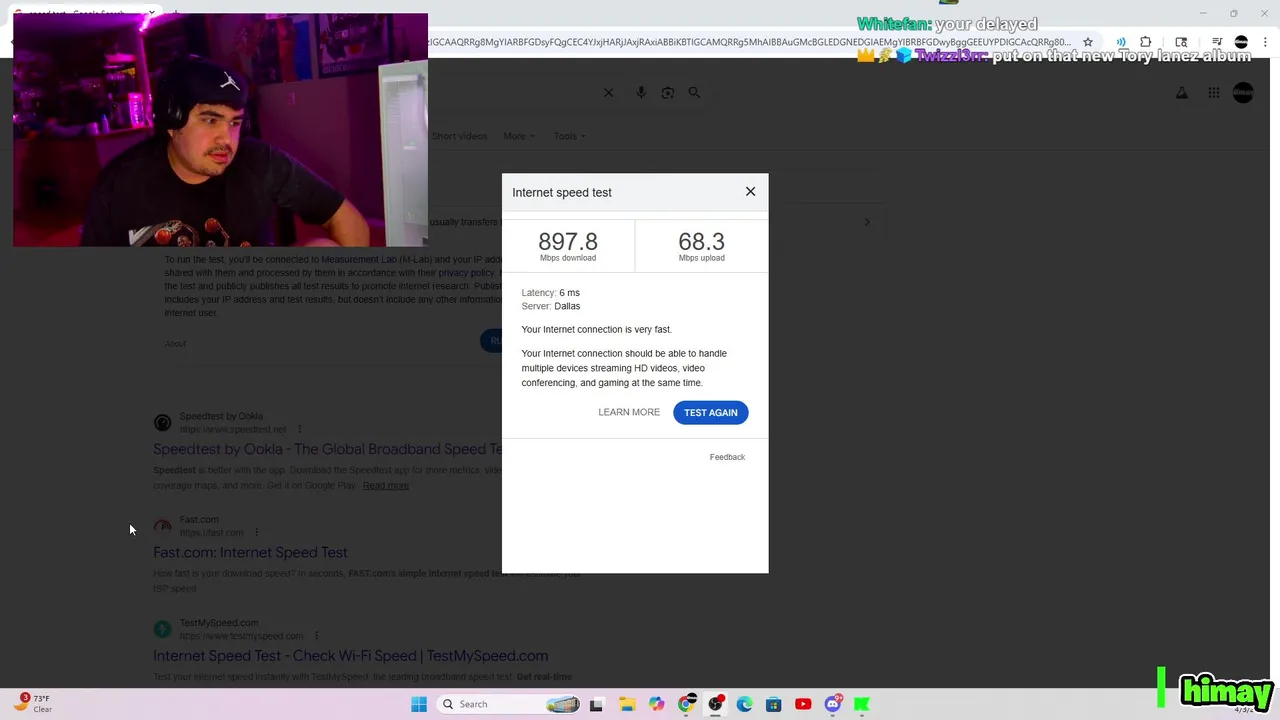Open Google Lens image search icon
This screenshot has height=720, width=1280.
pyautogui.click(x=668, y=93)
